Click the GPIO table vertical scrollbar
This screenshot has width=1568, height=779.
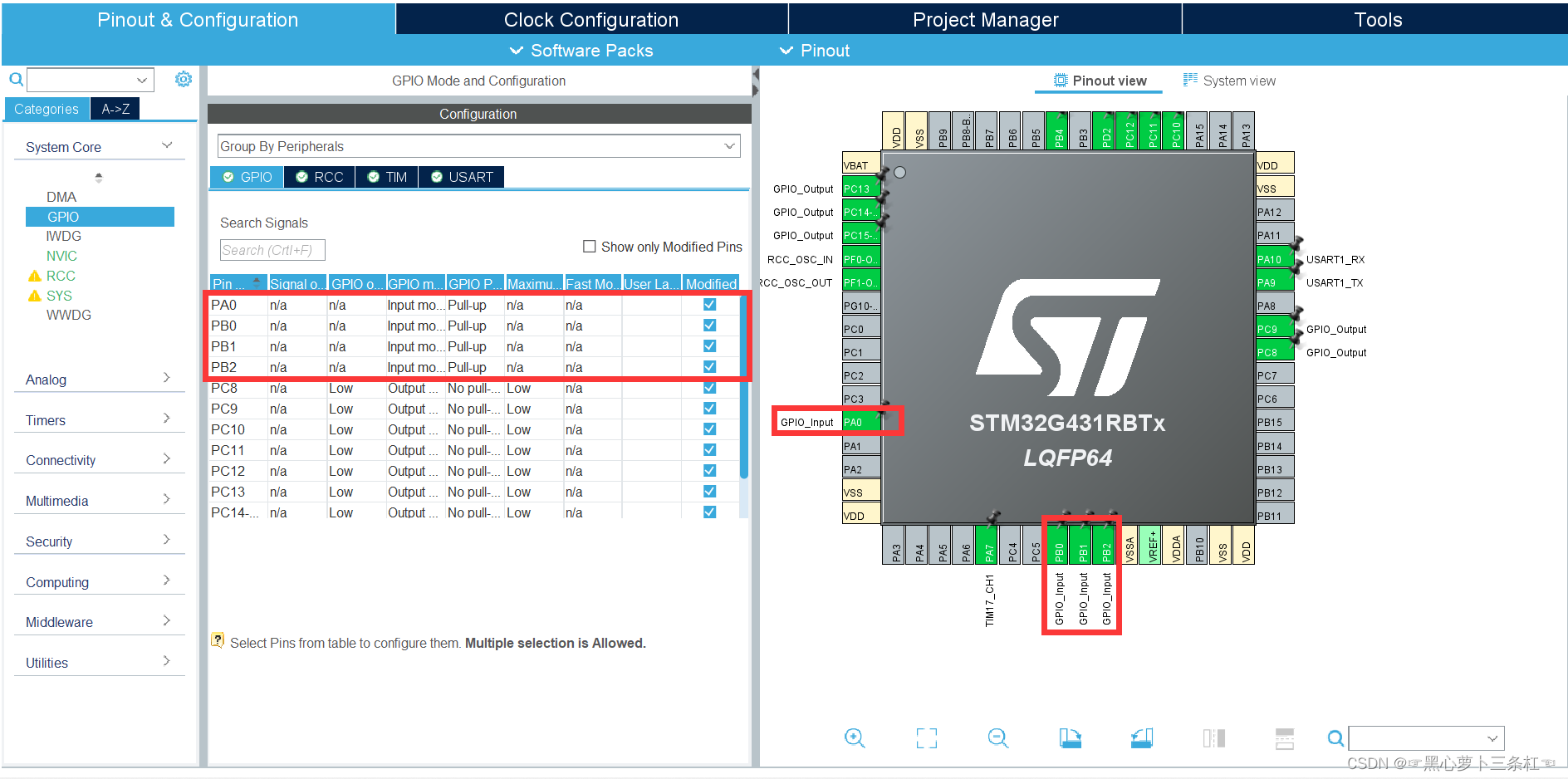(x=744, y=387)
